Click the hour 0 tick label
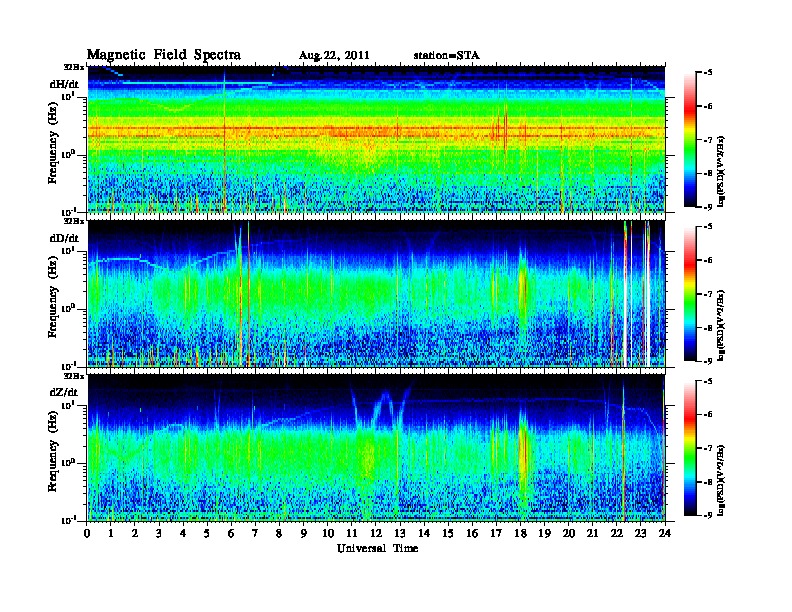The width and height of the screenshot is (792, 612). (87, 533)
